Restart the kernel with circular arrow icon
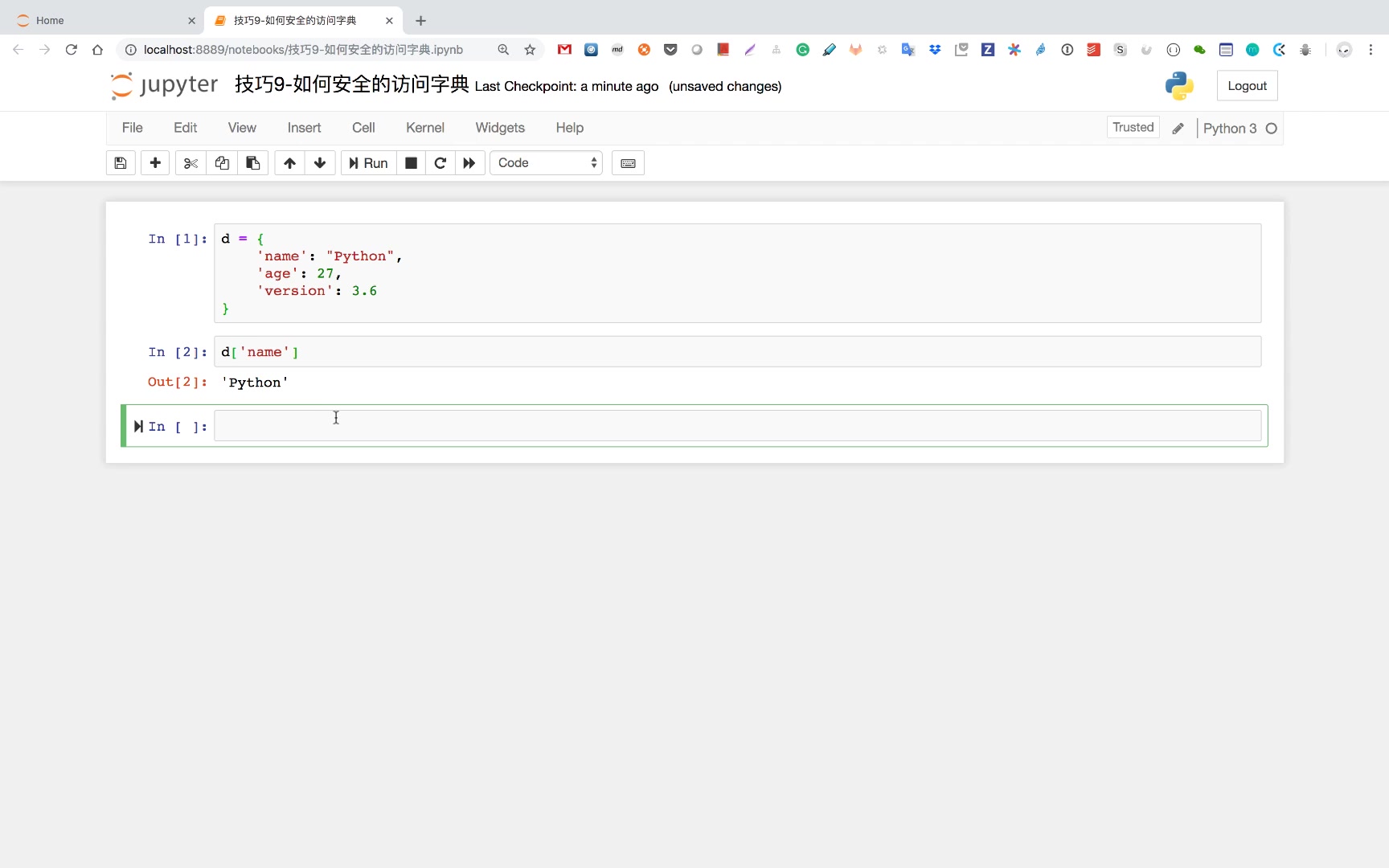The height and width of the screenshot is (868, 1389). click(440, 163)
